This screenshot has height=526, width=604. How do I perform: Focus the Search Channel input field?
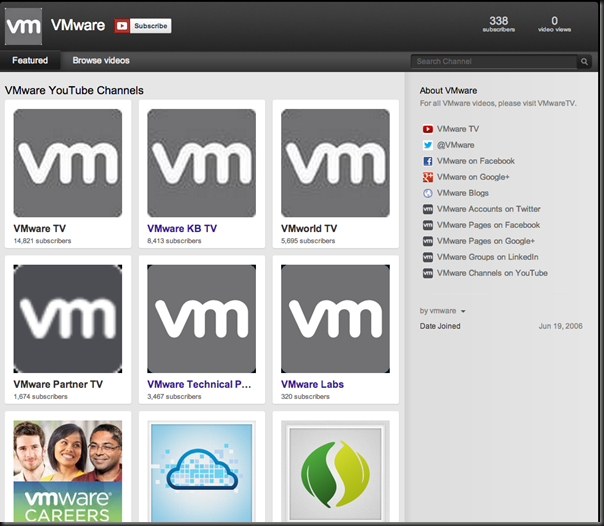click(494, 62)
